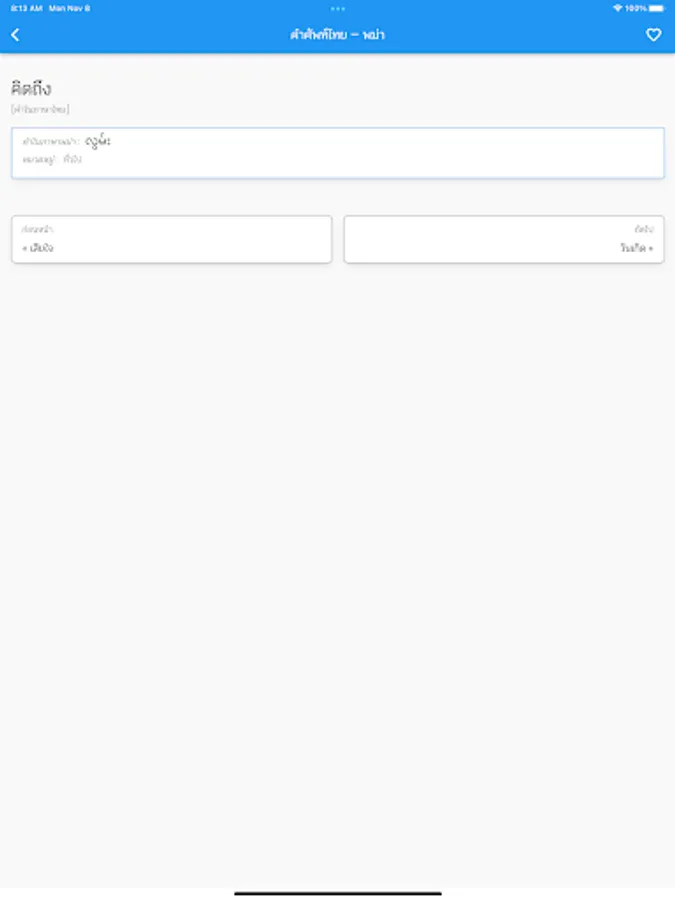
Task: Tap the next word name with » arrow
Action: [x=636, y=247]
